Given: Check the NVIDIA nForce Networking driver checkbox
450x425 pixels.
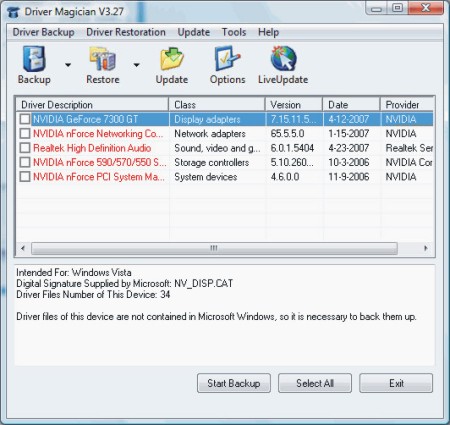Looking at the screenshot, I should [x=25, y=133].
